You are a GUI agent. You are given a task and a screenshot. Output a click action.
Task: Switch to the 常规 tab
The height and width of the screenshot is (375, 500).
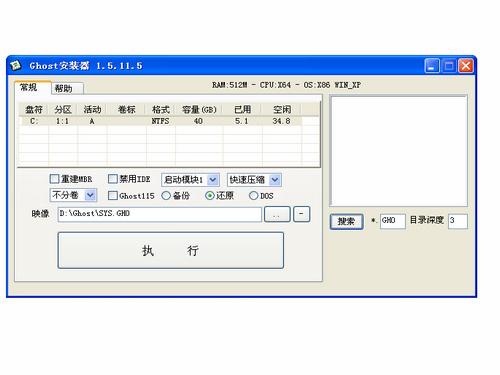(33, 88)
